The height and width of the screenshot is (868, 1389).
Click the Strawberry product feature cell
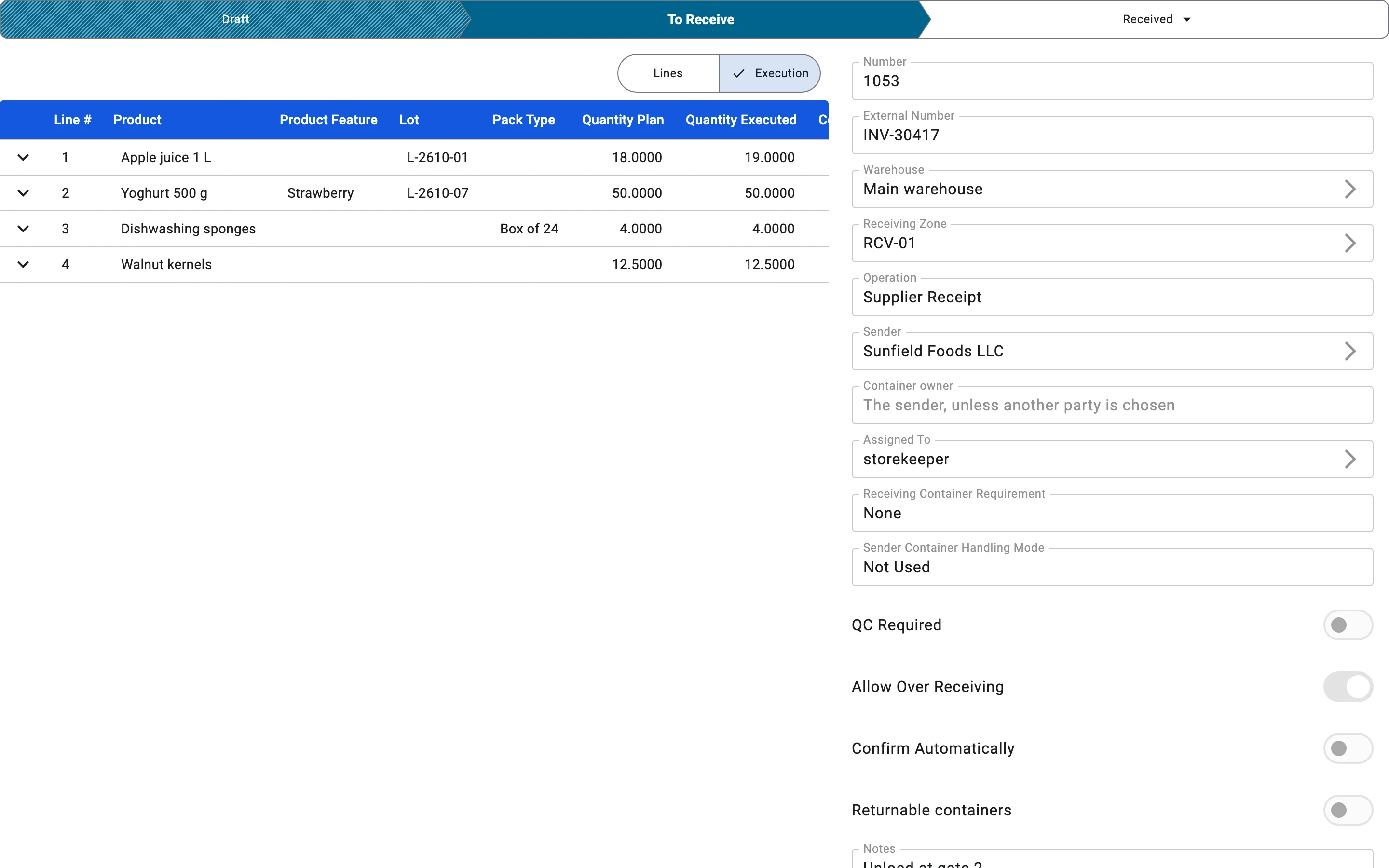click(320, 193)
